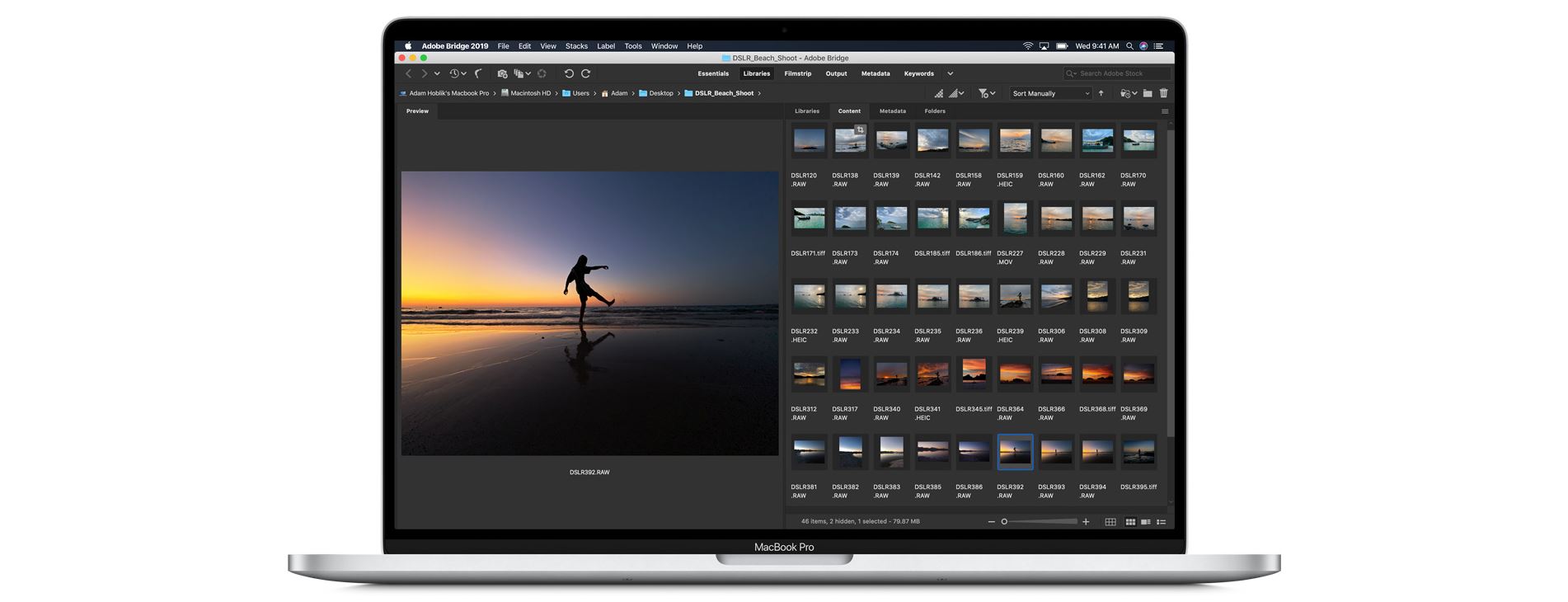This screenshot has height=602, width=1568.
Task: Click the ascending sort order arrow
Action: pyautogui.click(x=1101, y=94)
